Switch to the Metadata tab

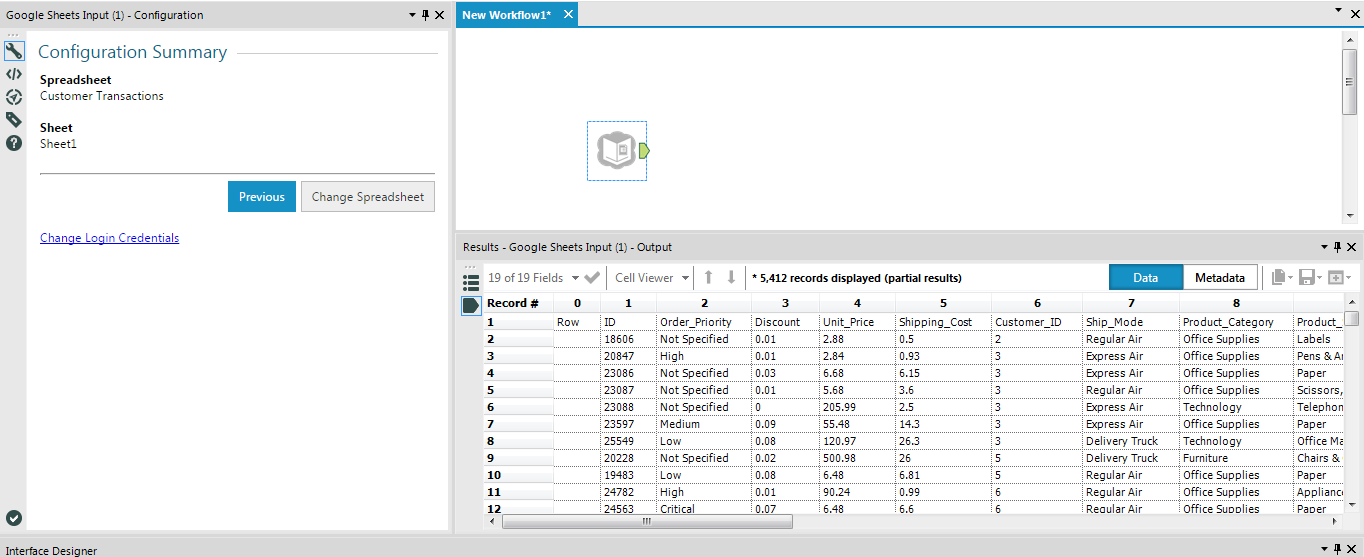tap(1219, 278)
